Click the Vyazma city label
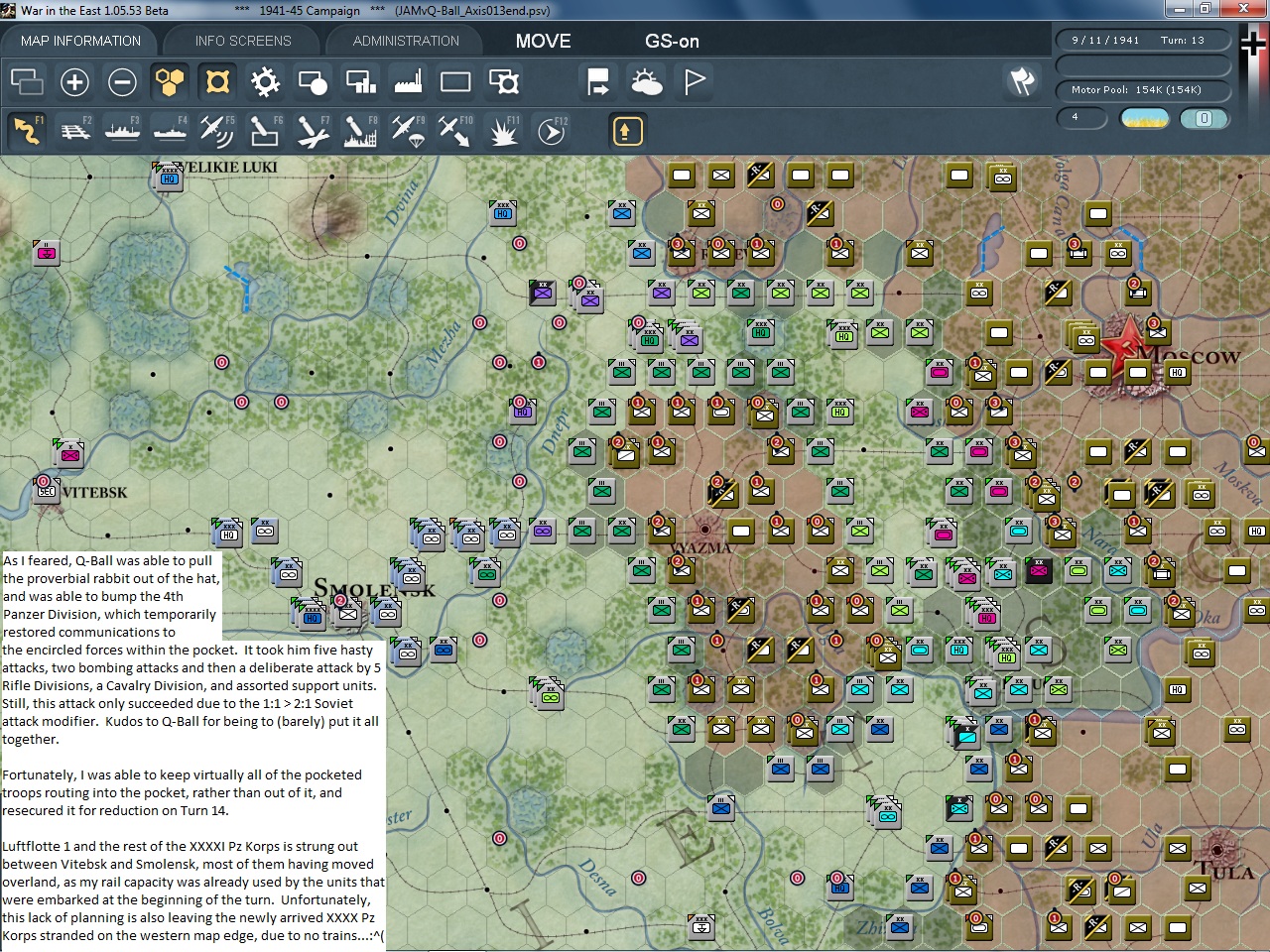The image size is (1270, 952). (701, 546)
